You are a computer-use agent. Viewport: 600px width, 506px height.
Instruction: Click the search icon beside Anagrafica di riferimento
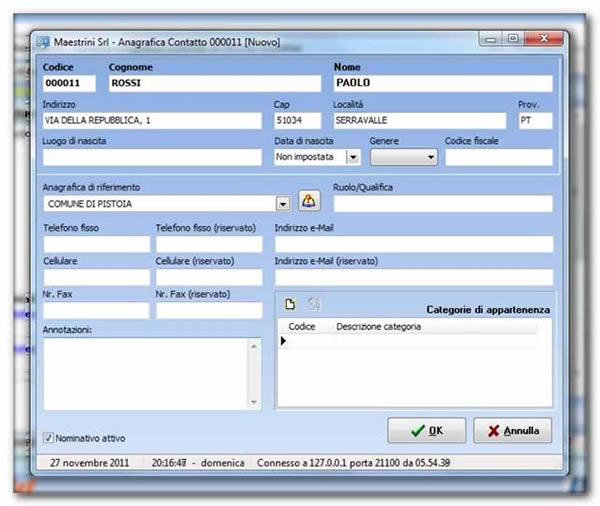tap(309, 203)
